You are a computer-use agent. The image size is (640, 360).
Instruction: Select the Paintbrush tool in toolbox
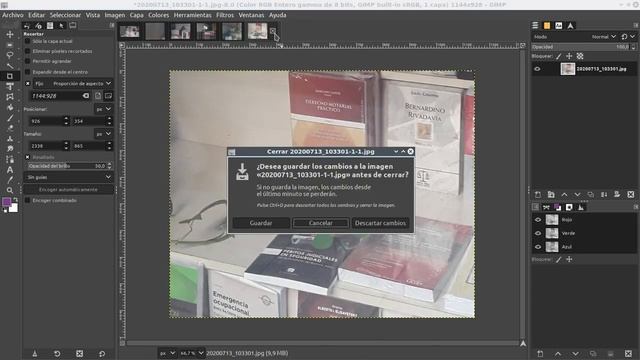pyautogui.click(x=10, y=118)
